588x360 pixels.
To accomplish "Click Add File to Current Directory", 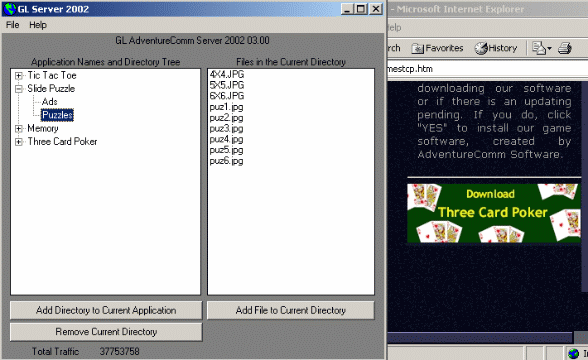I will tap(291, 310).
